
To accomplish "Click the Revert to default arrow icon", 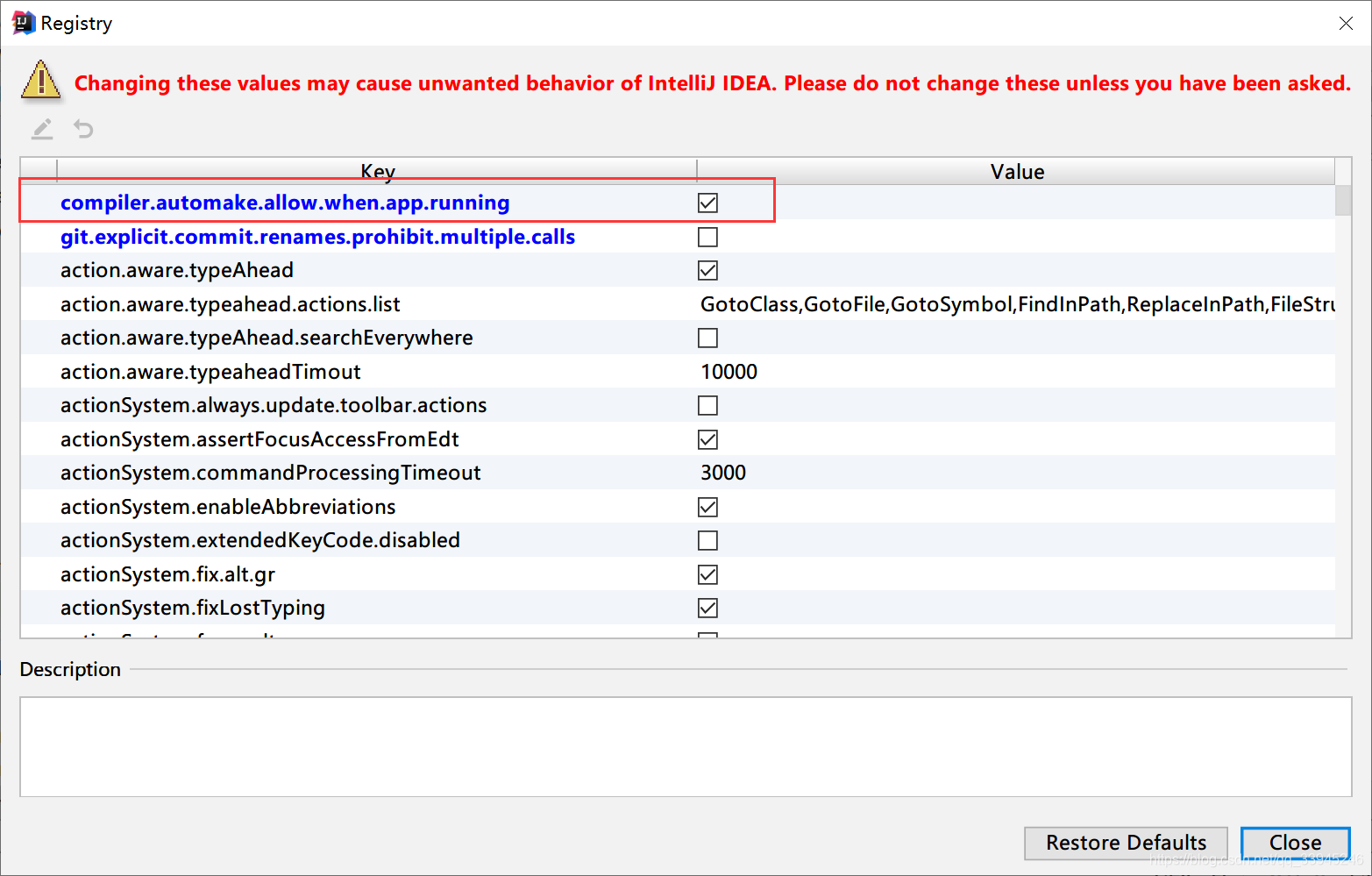I will pyautogui.click(x=83, y=129).
